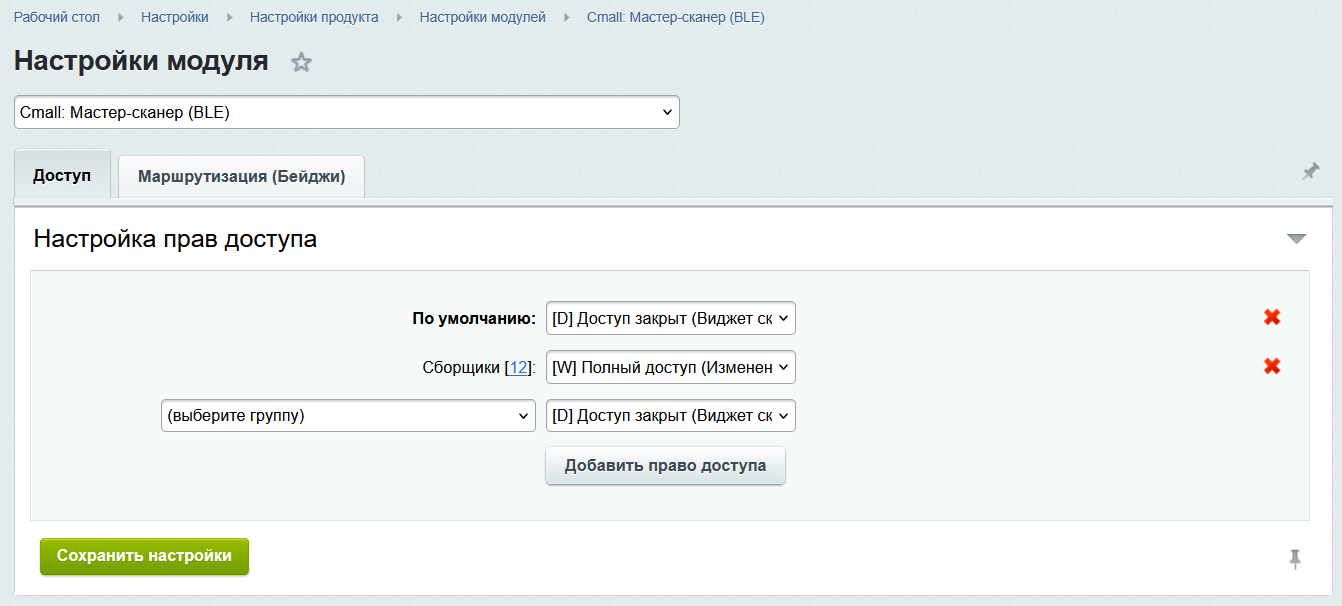The width and height of the screenshot is (1342, 606).
Task: Switch to the Доступ tab
Action: [x=62, y=176]
